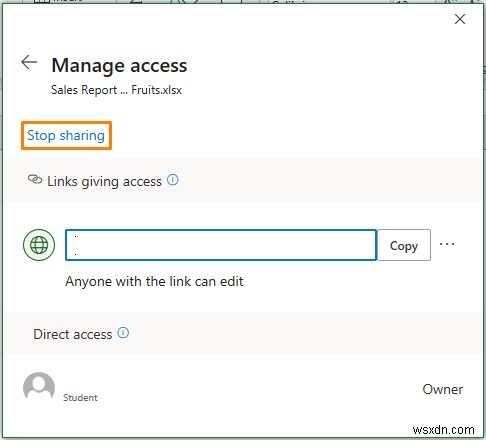
Task: Close the Manage access dialog
Action: (460, 19)
